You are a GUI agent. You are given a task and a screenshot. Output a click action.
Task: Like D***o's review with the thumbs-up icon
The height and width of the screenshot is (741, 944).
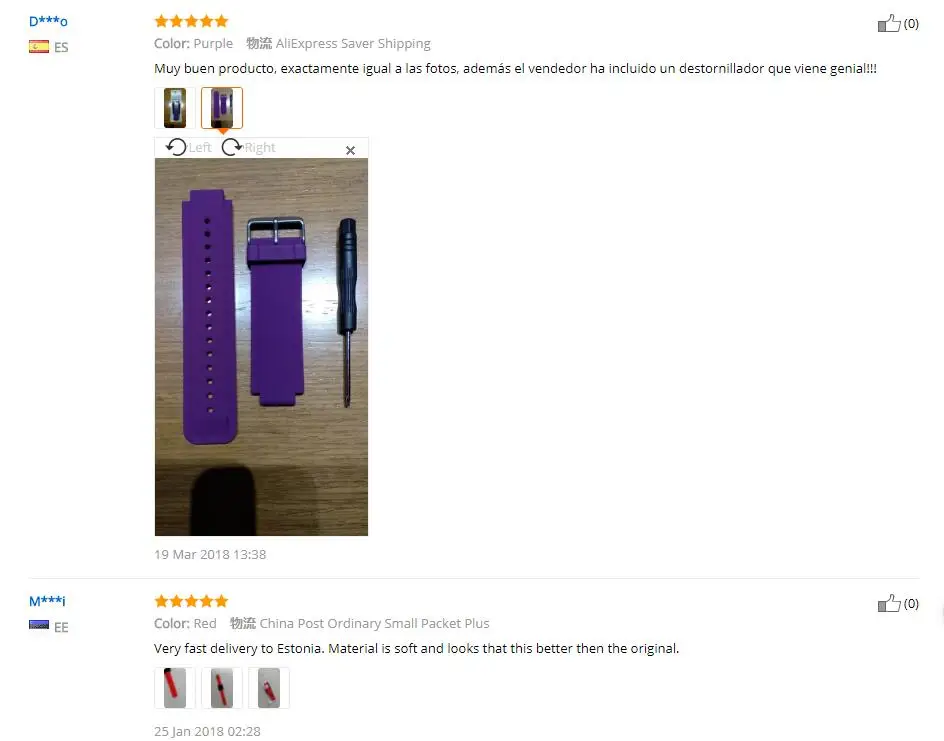[x=889, y=23]
